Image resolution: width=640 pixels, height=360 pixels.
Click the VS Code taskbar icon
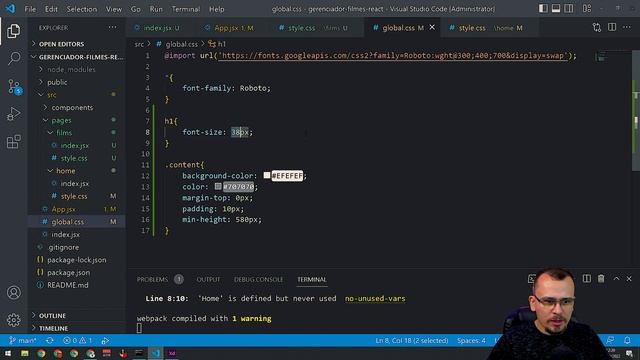[156, 353]
